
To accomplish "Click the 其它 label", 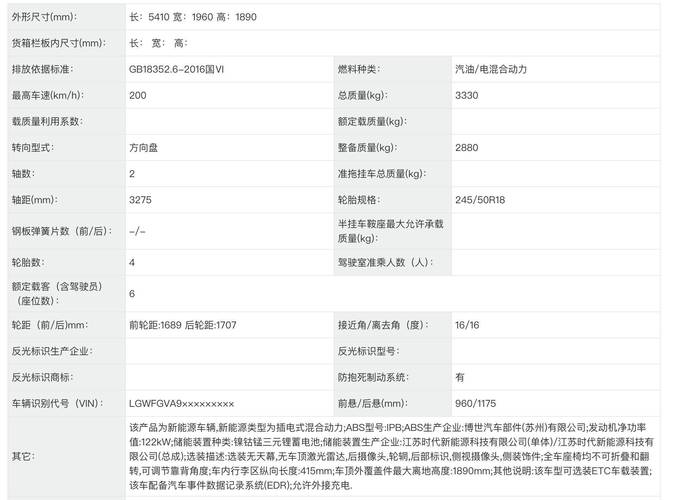I will (23, 457).
